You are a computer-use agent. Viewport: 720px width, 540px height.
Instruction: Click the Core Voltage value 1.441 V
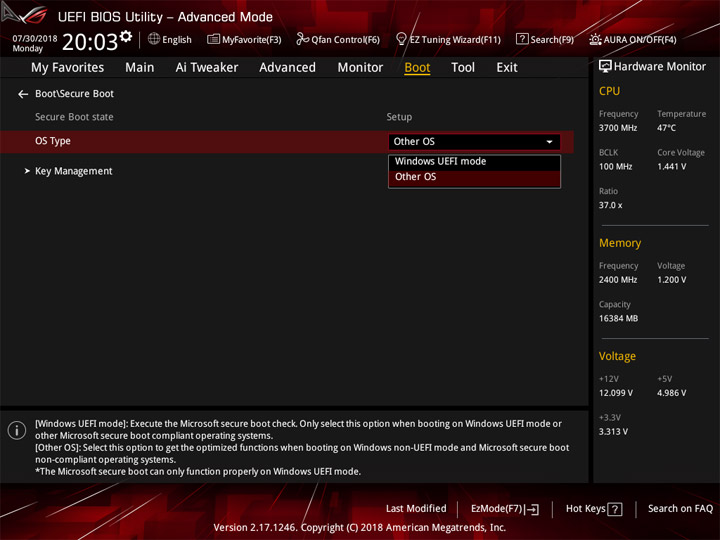tap(672, 166)
